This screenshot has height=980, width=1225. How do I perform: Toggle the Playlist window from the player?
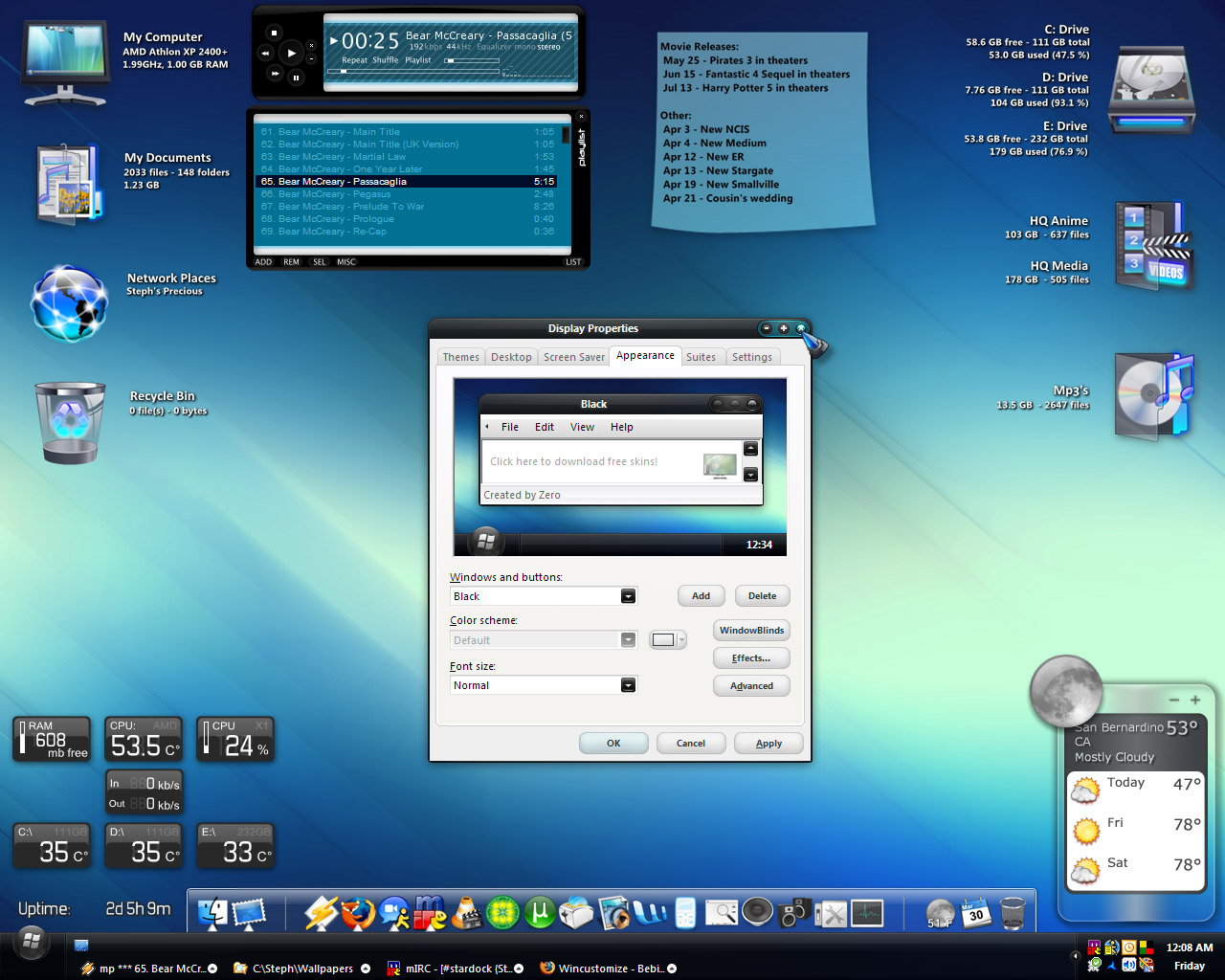point(418,60)
